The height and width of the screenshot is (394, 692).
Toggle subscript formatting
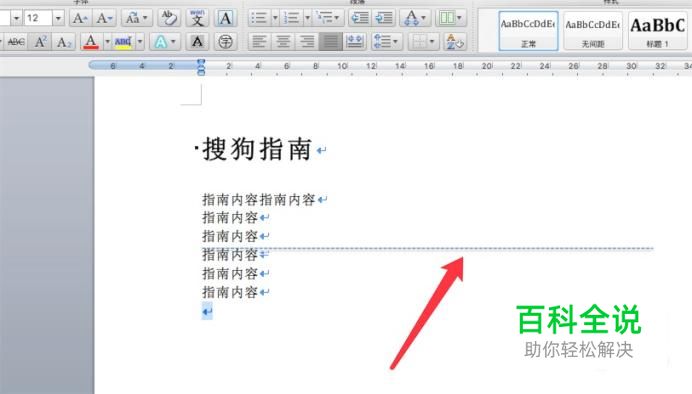[64, 42]
